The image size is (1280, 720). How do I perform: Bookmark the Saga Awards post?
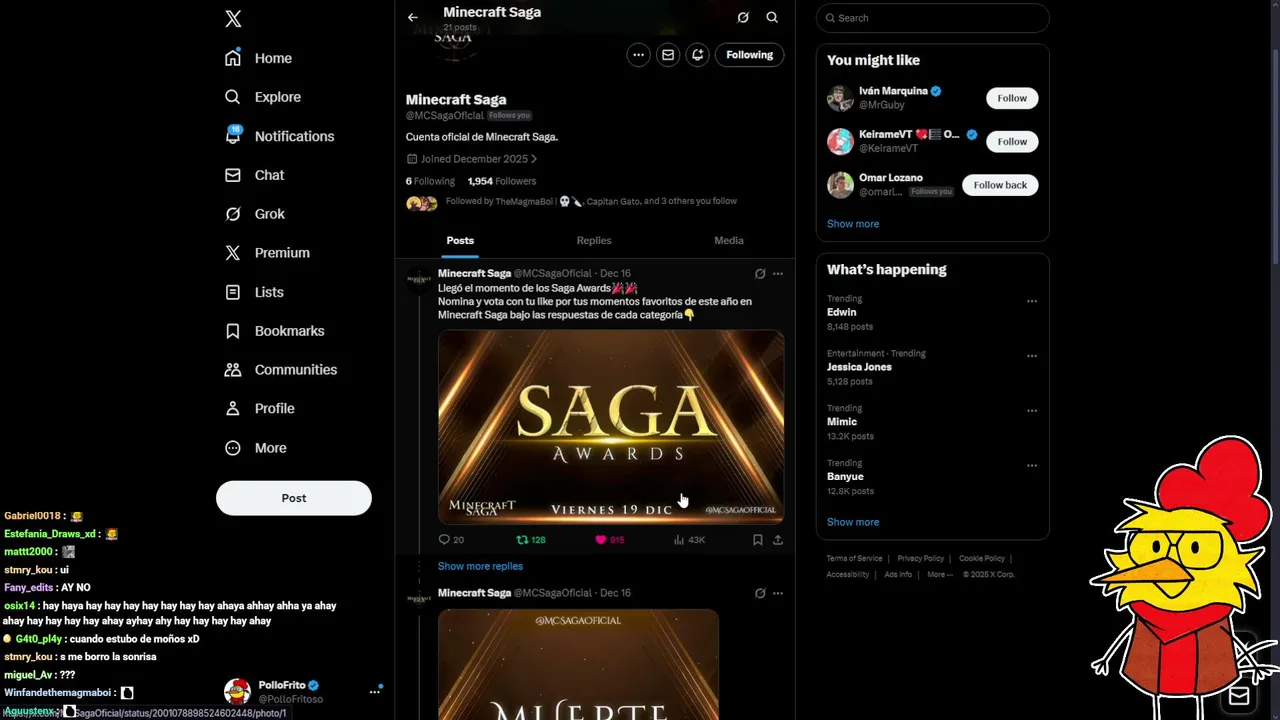pos(758,540)
